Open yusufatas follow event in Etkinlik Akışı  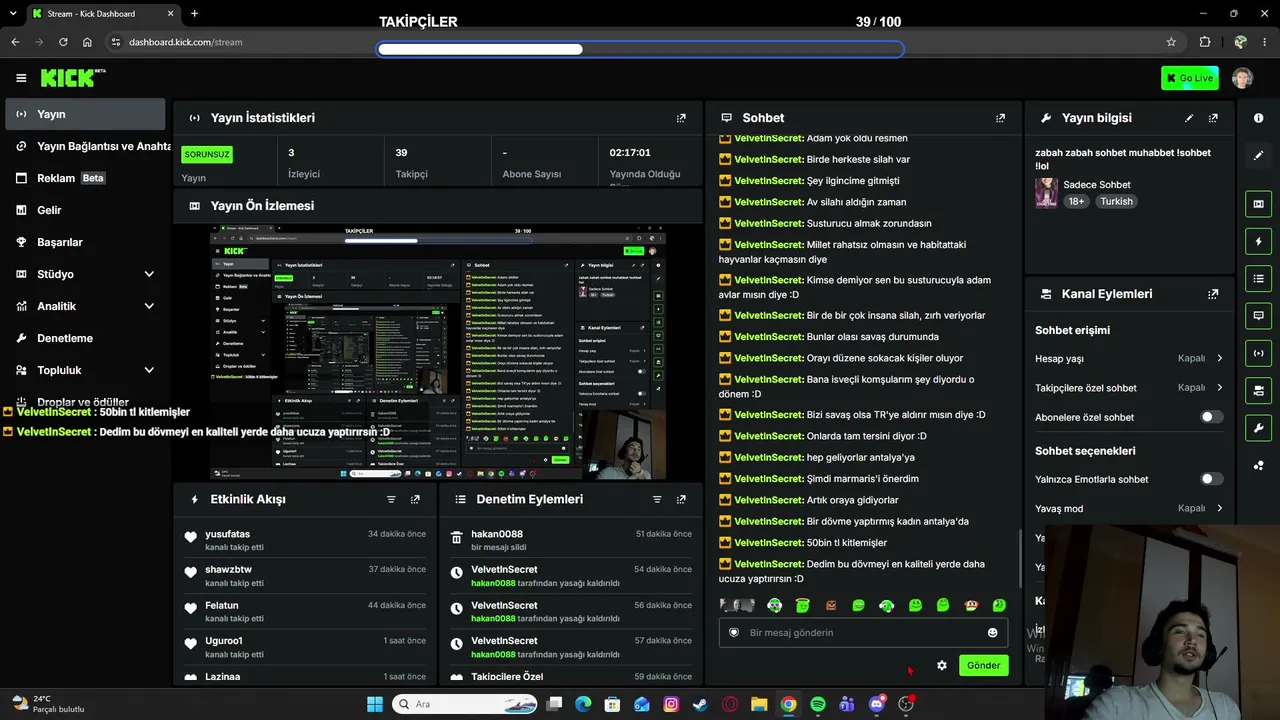click(306, 541)
